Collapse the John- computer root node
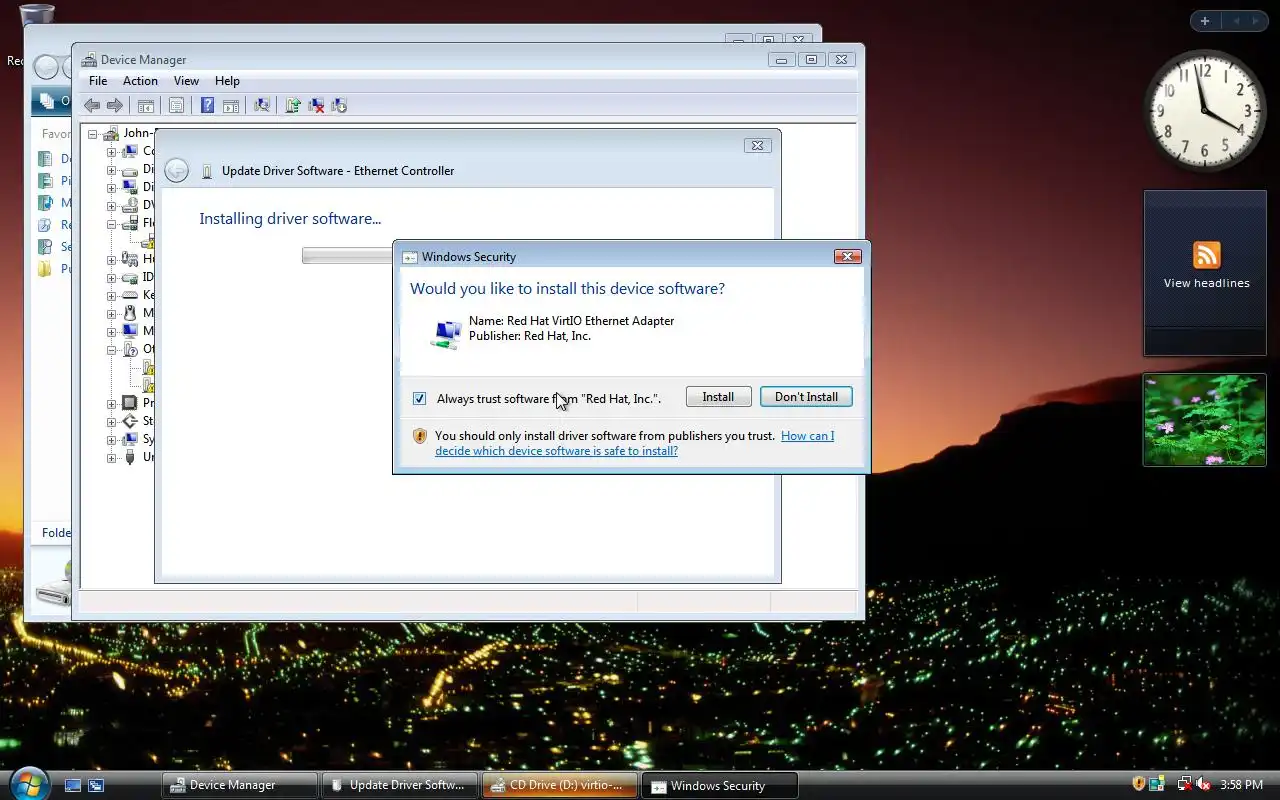 [x=93, y=134]
